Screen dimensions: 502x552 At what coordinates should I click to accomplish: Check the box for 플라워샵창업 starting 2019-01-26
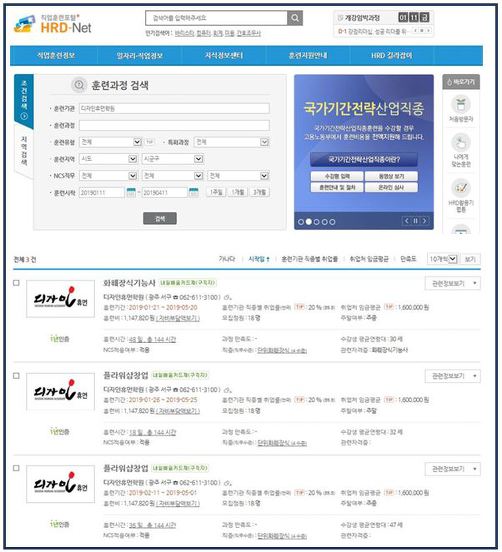click(x=16, y=376)
